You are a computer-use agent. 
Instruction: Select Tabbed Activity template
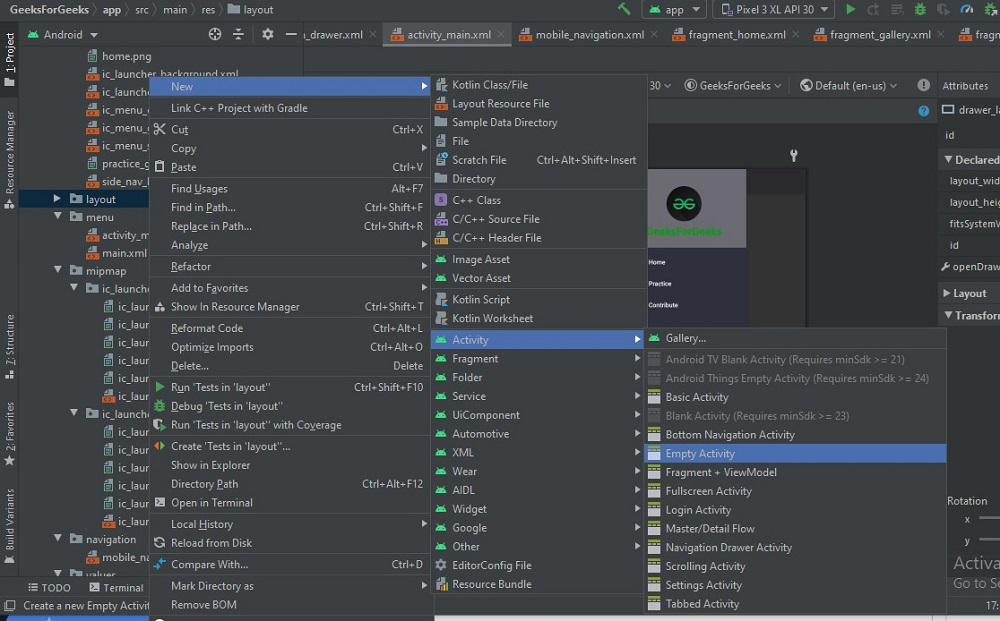click(795, 604)
